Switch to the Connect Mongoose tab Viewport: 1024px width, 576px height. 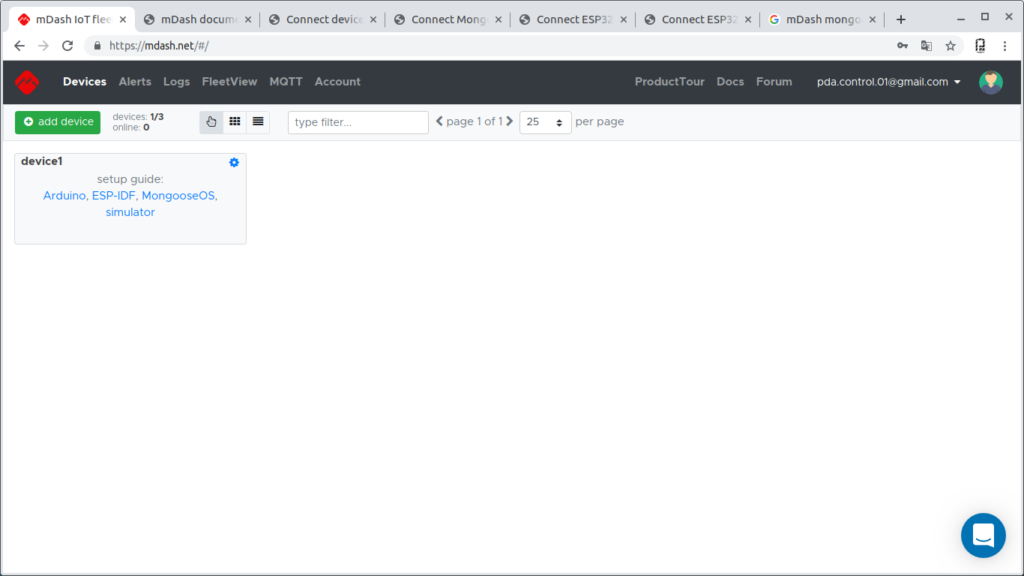(447, 20)
